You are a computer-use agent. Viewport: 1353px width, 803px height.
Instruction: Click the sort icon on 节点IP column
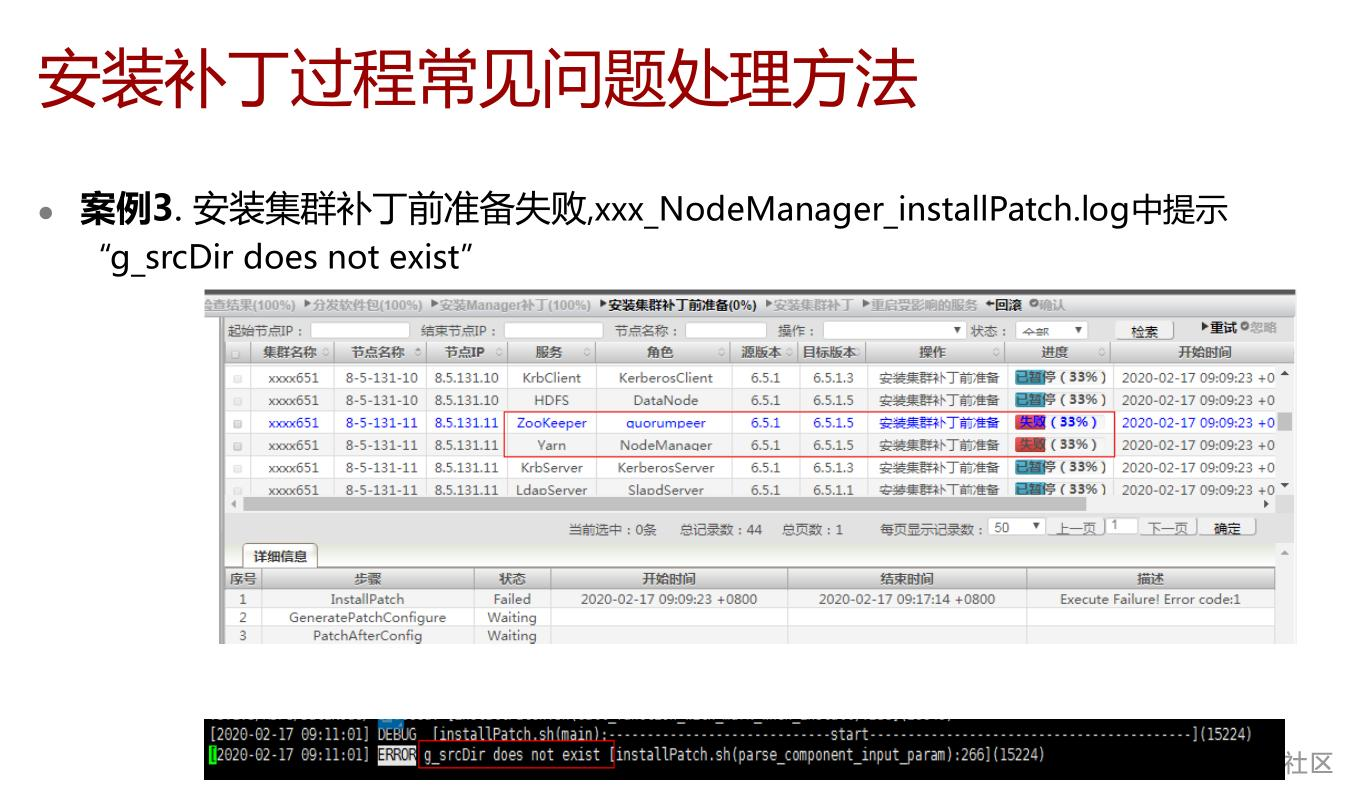pos(500,353)
